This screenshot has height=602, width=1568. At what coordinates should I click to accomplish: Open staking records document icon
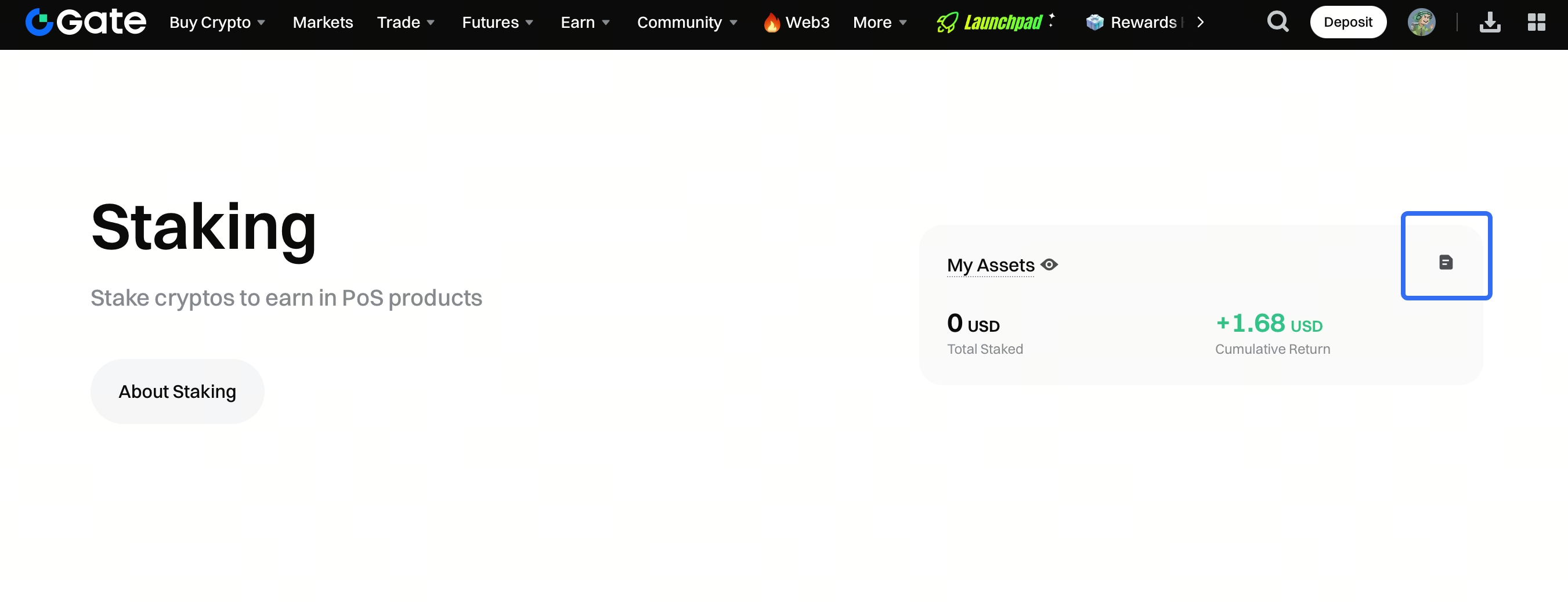point(1446,262)
